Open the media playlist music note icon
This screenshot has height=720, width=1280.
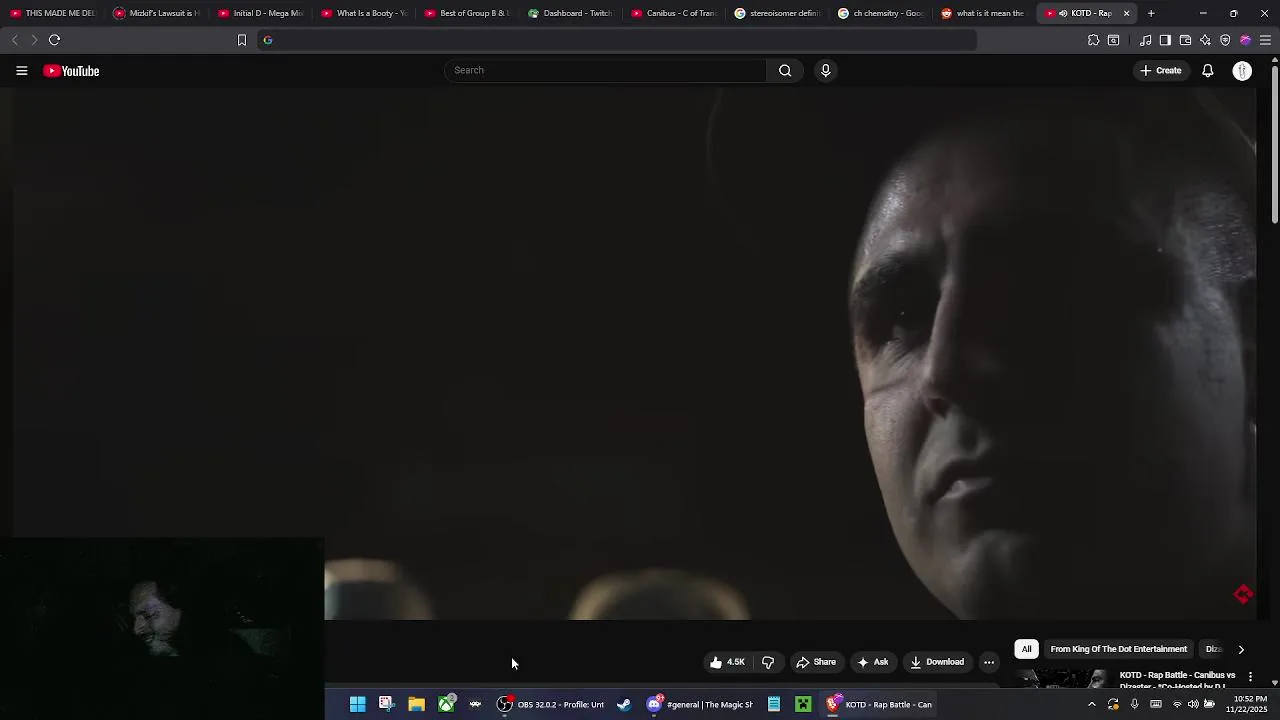(1145, 40)
